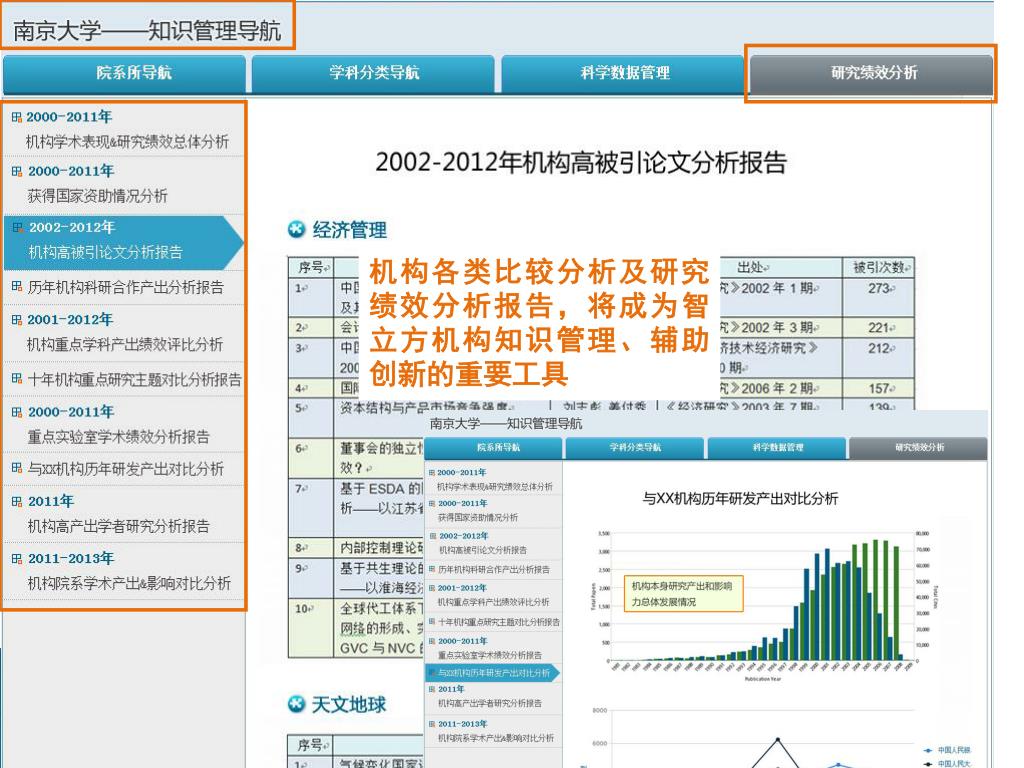Click the 天文地球 section arrow icon
1024x768 pixels.
296,704
